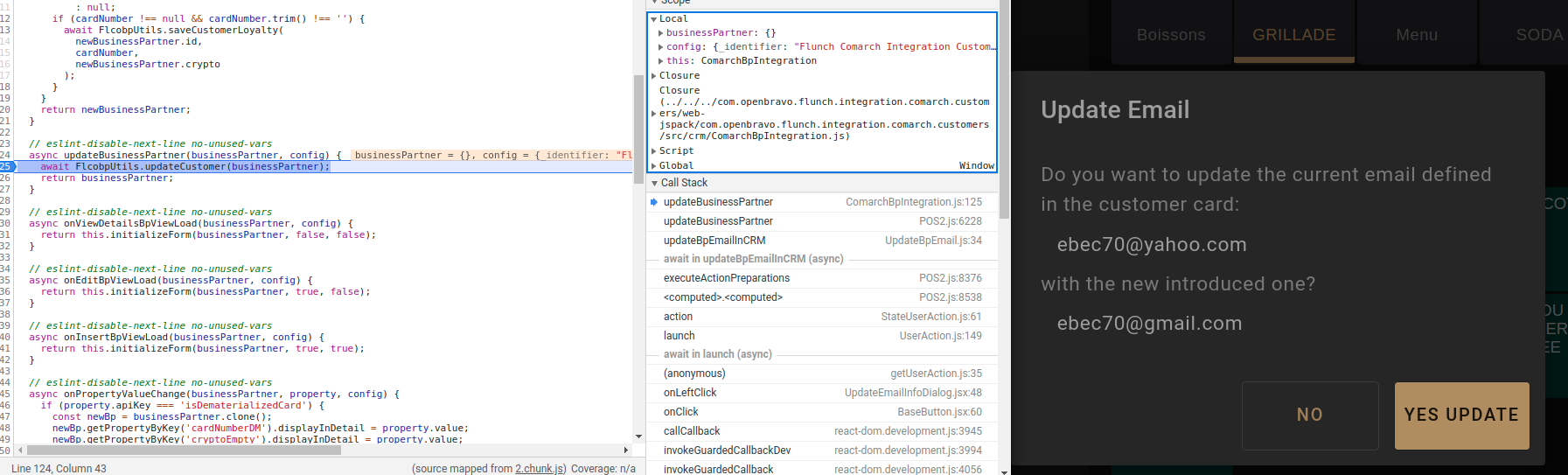Expand the businessPartner variable in scope
The height and width of the screenshot is (475, 1568).
pyautogui.click(x=661, y=33)
